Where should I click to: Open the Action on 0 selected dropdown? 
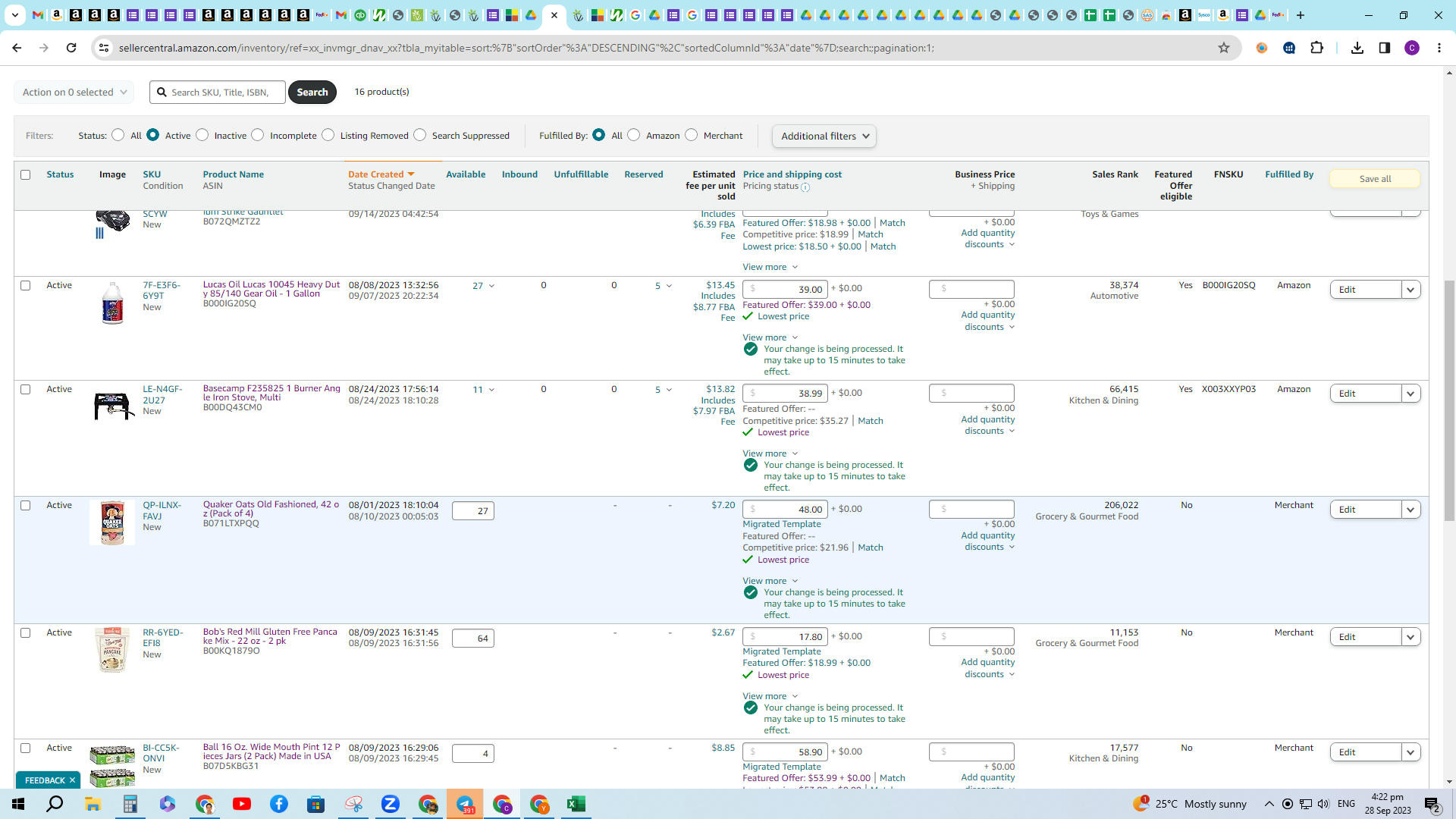pos(74,93)
